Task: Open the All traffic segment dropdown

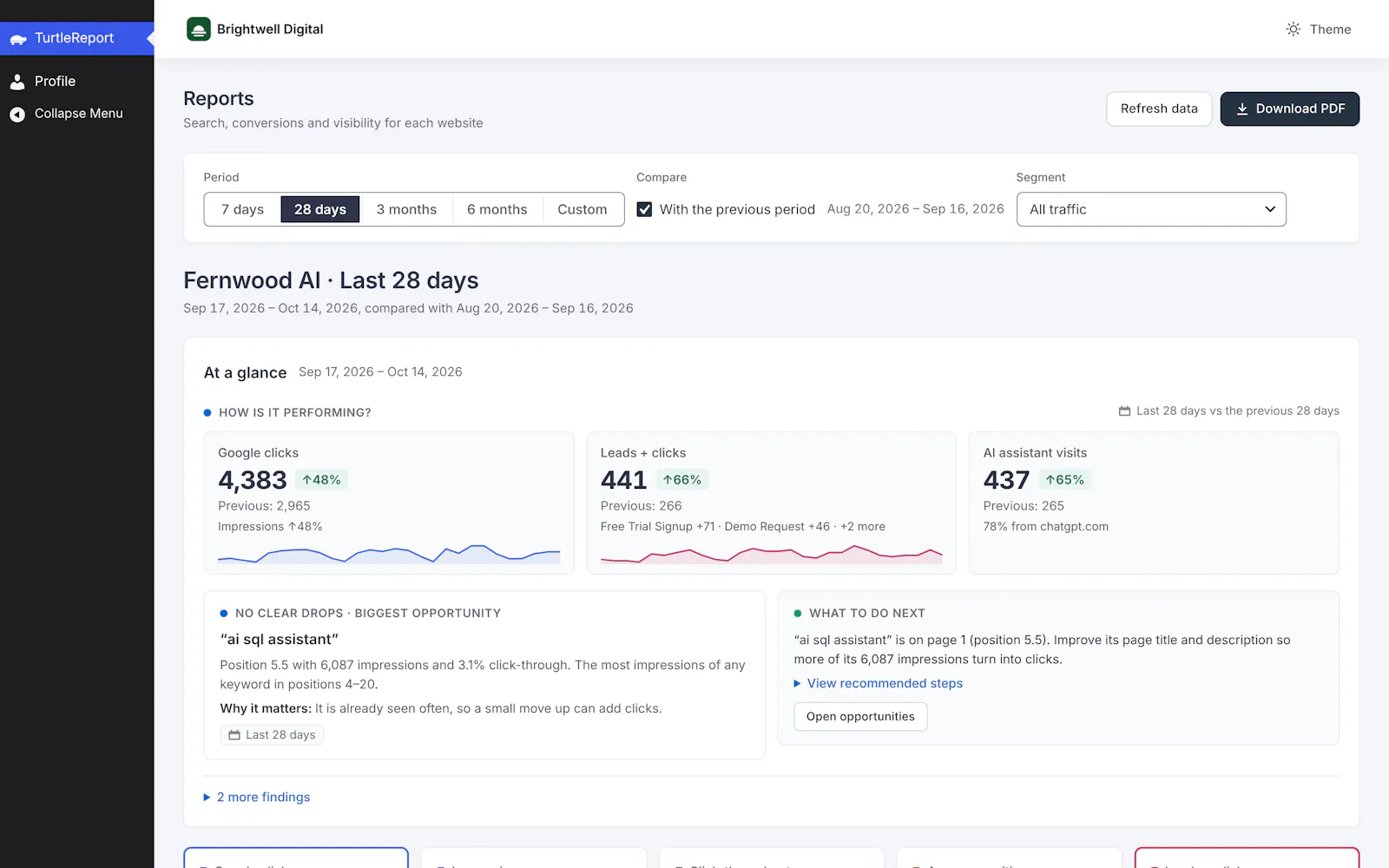Action: (x=1151, y=209)
